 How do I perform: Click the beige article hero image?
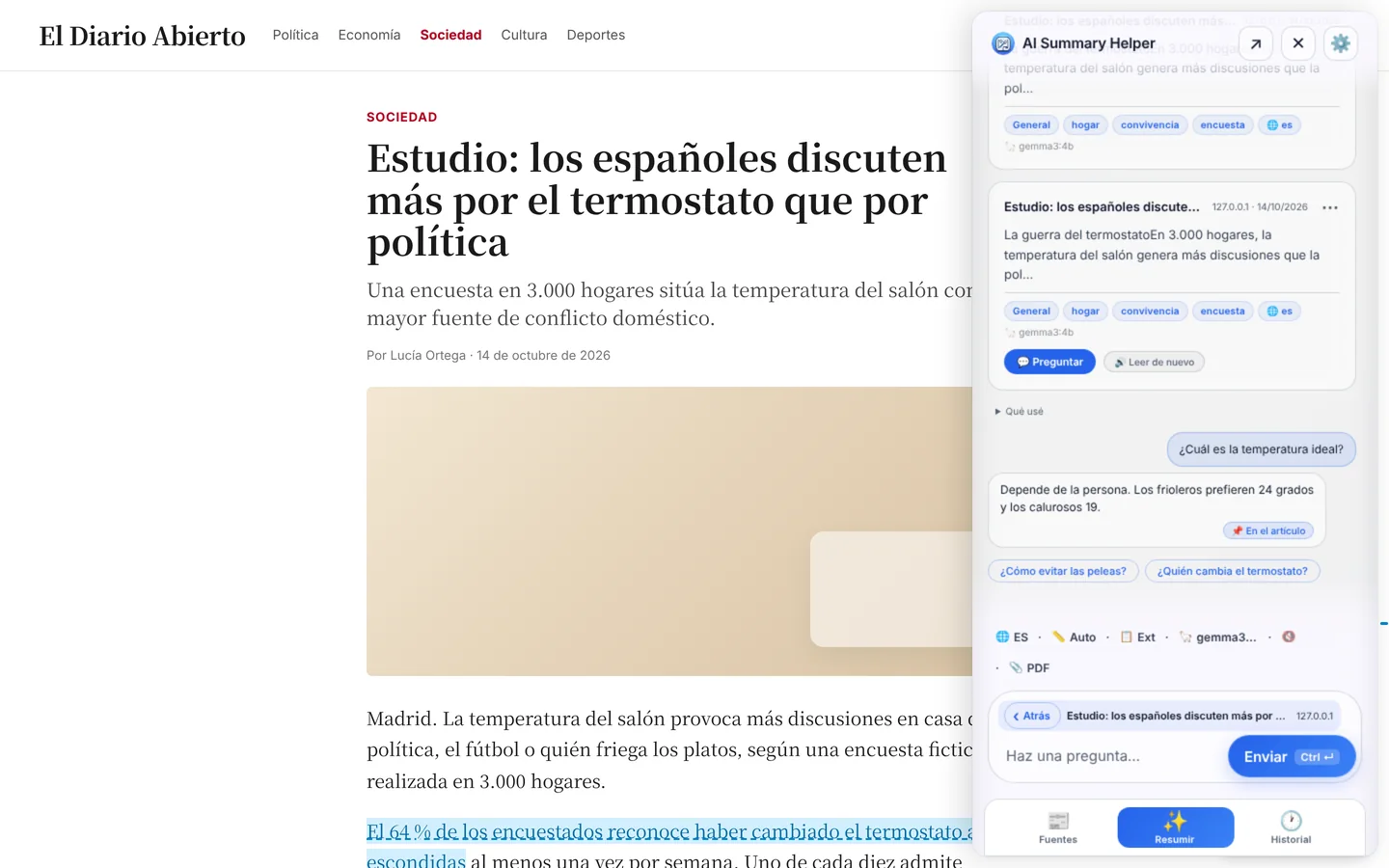tap(669, 531)
